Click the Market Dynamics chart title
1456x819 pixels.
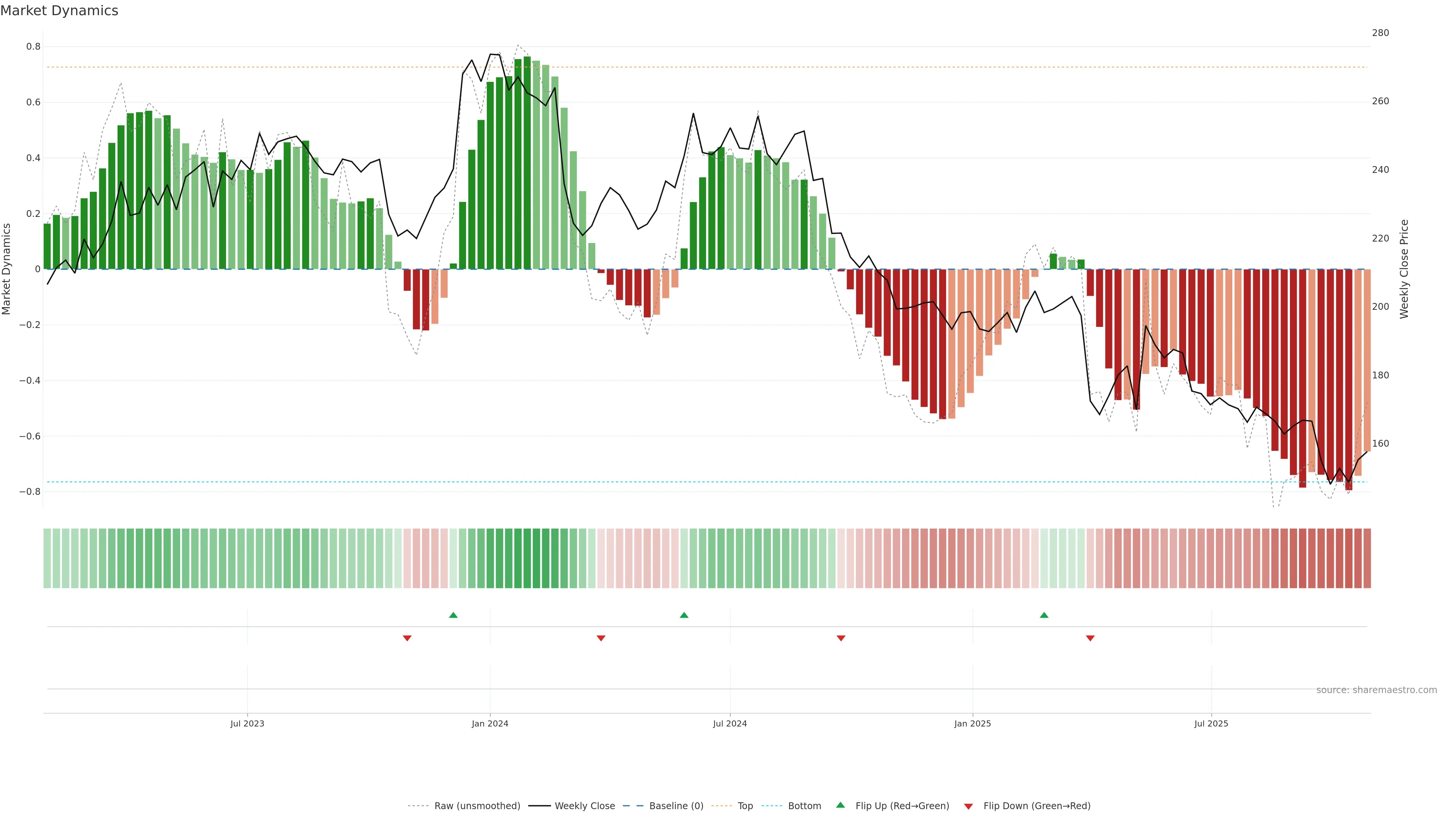pyautogui.click(x=60, y=11)
